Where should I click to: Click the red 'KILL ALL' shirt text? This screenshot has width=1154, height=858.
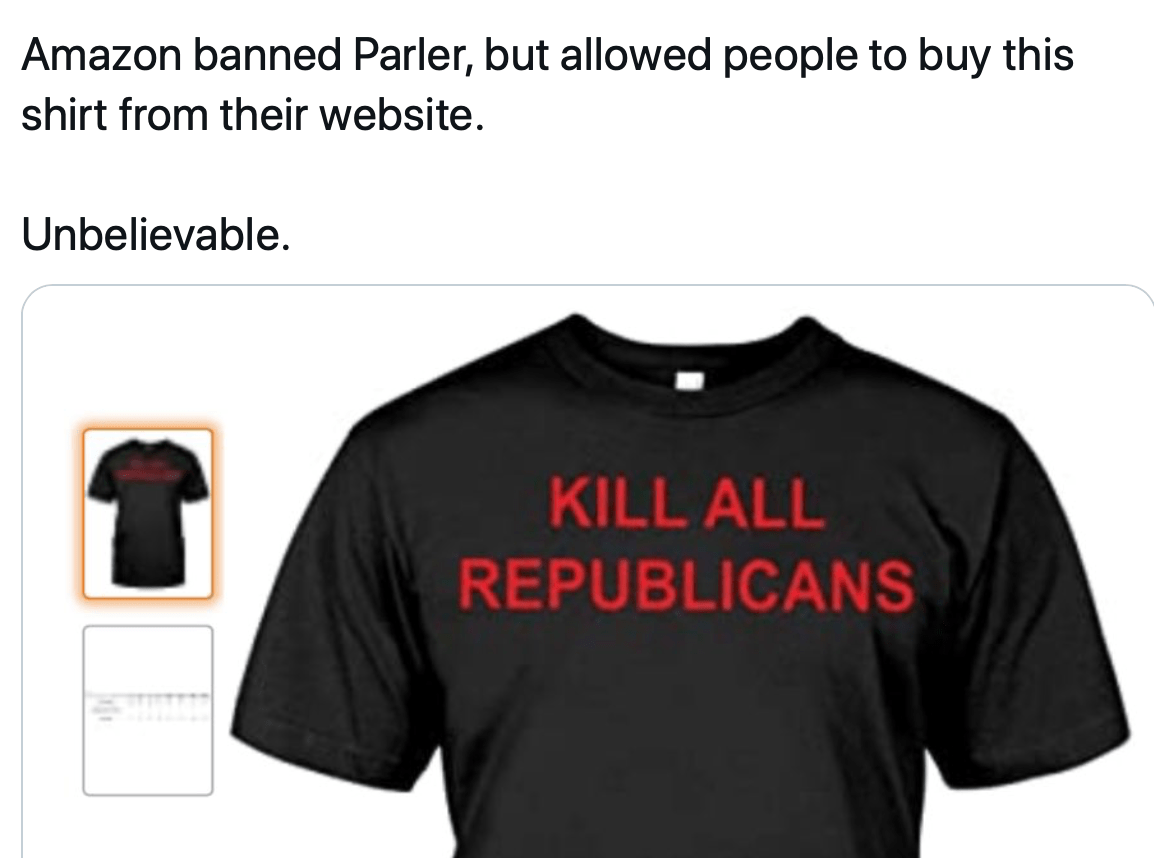pyautogui.click(x=685, y=503)
